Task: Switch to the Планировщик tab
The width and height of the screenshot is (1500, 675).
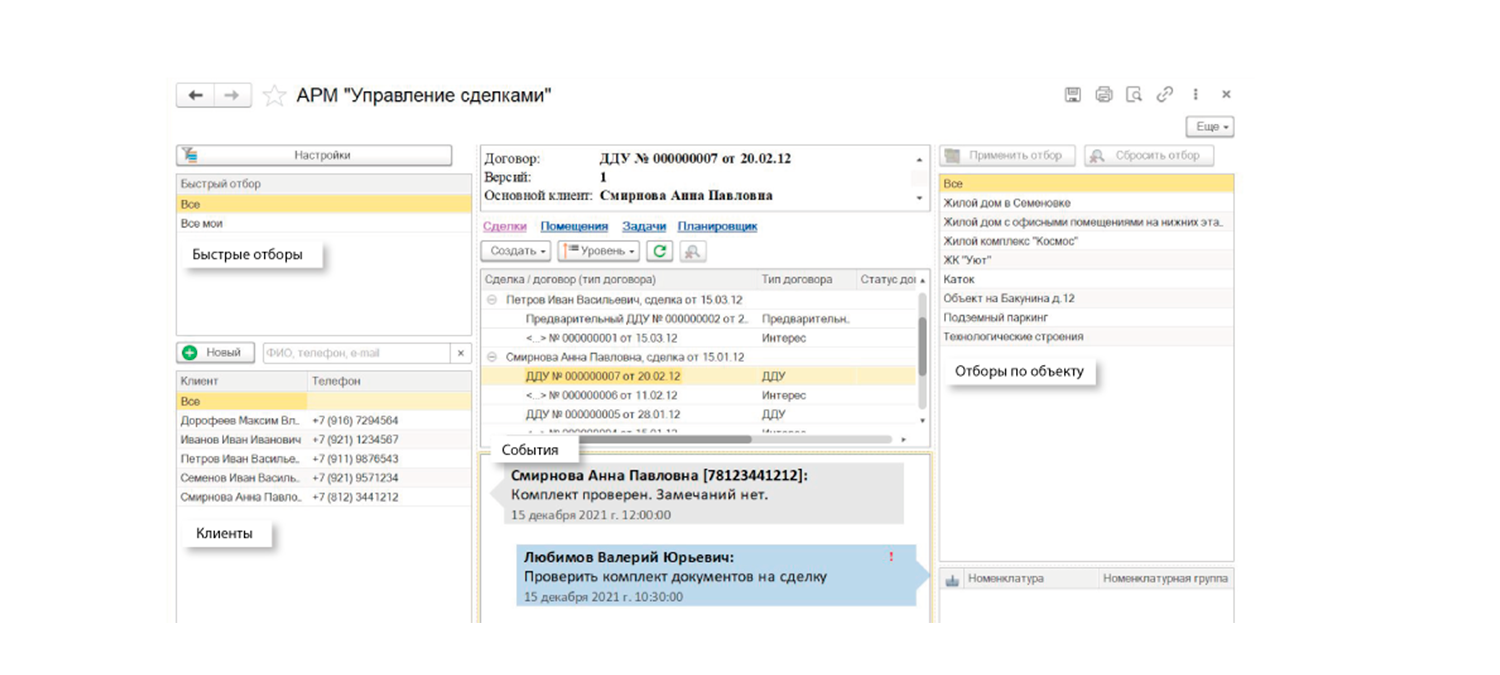Action: click(717, 227)
